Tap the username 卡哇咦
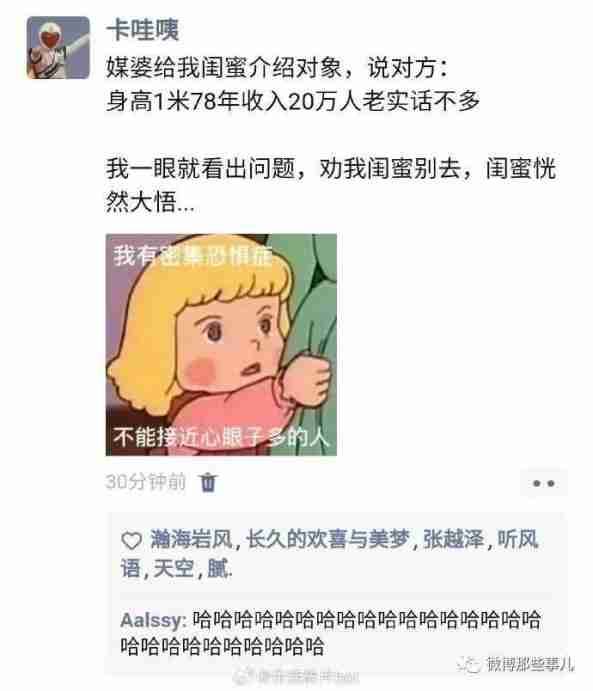 point(142,30)
